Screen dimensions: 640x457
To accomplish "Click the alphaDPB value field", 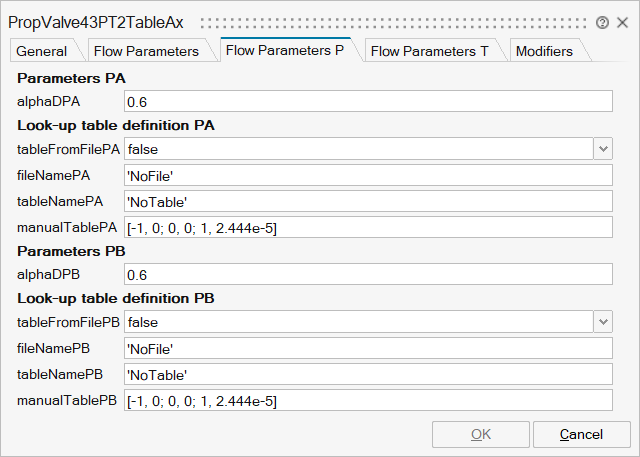I will [x=367, y=275].
